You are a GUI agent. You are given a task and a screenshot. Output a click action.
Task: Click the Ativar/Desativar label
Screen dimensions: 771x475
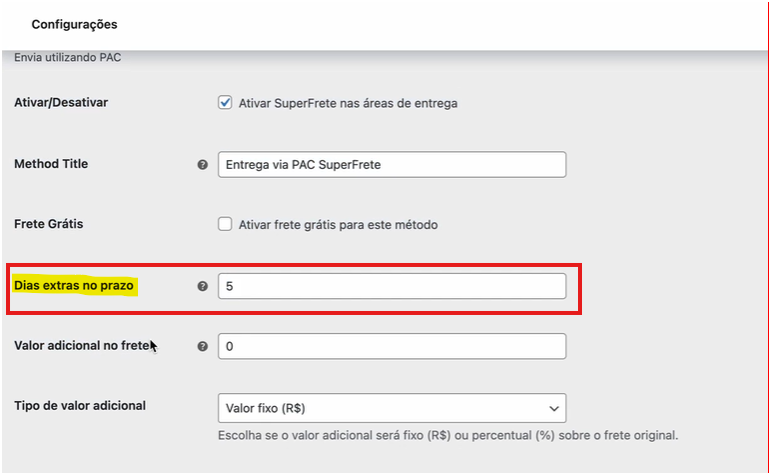click(x=61, y=103)
